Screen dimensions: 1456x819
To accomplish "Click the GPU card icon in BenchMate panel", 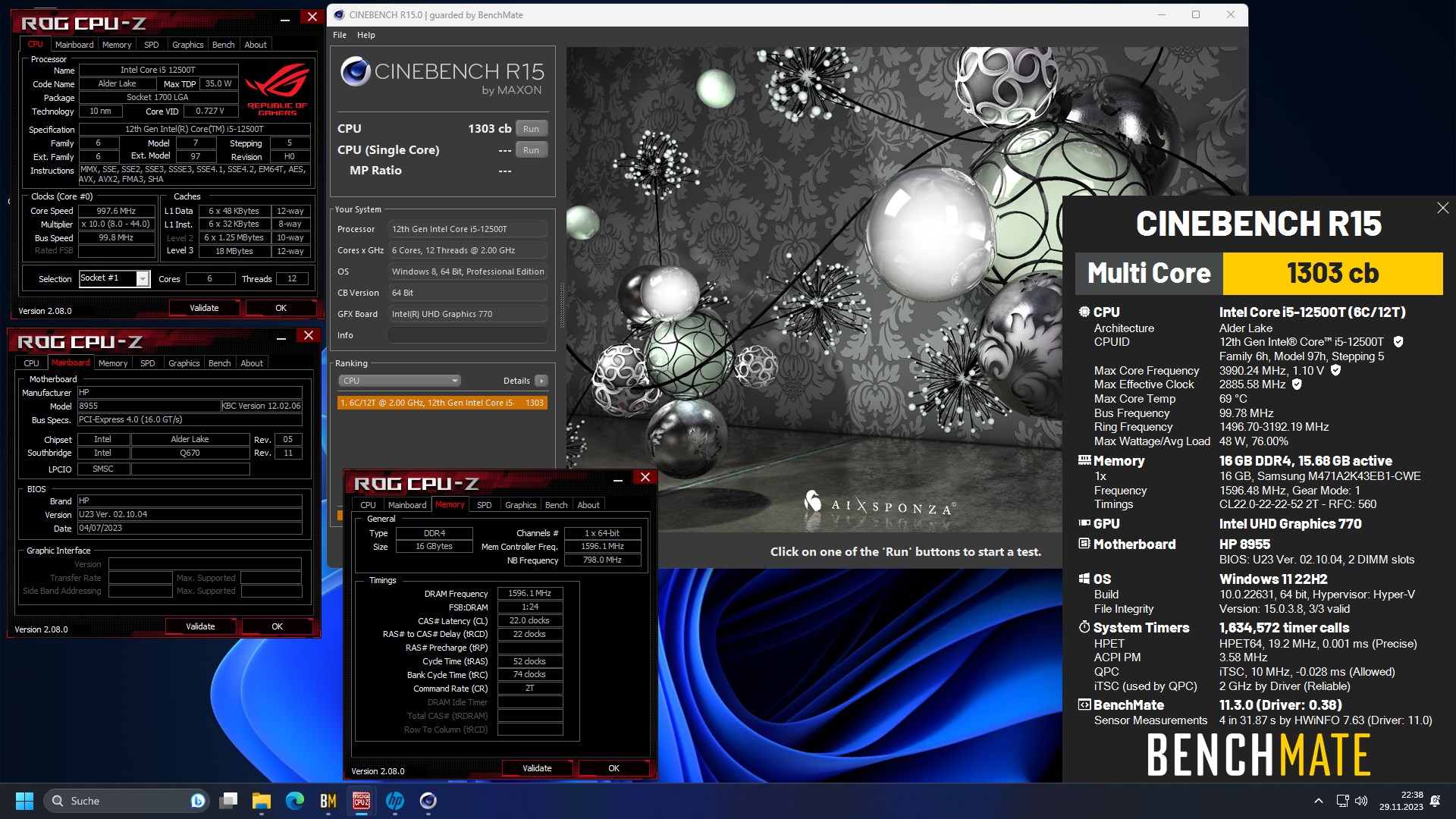I will tap(1084, 523).
